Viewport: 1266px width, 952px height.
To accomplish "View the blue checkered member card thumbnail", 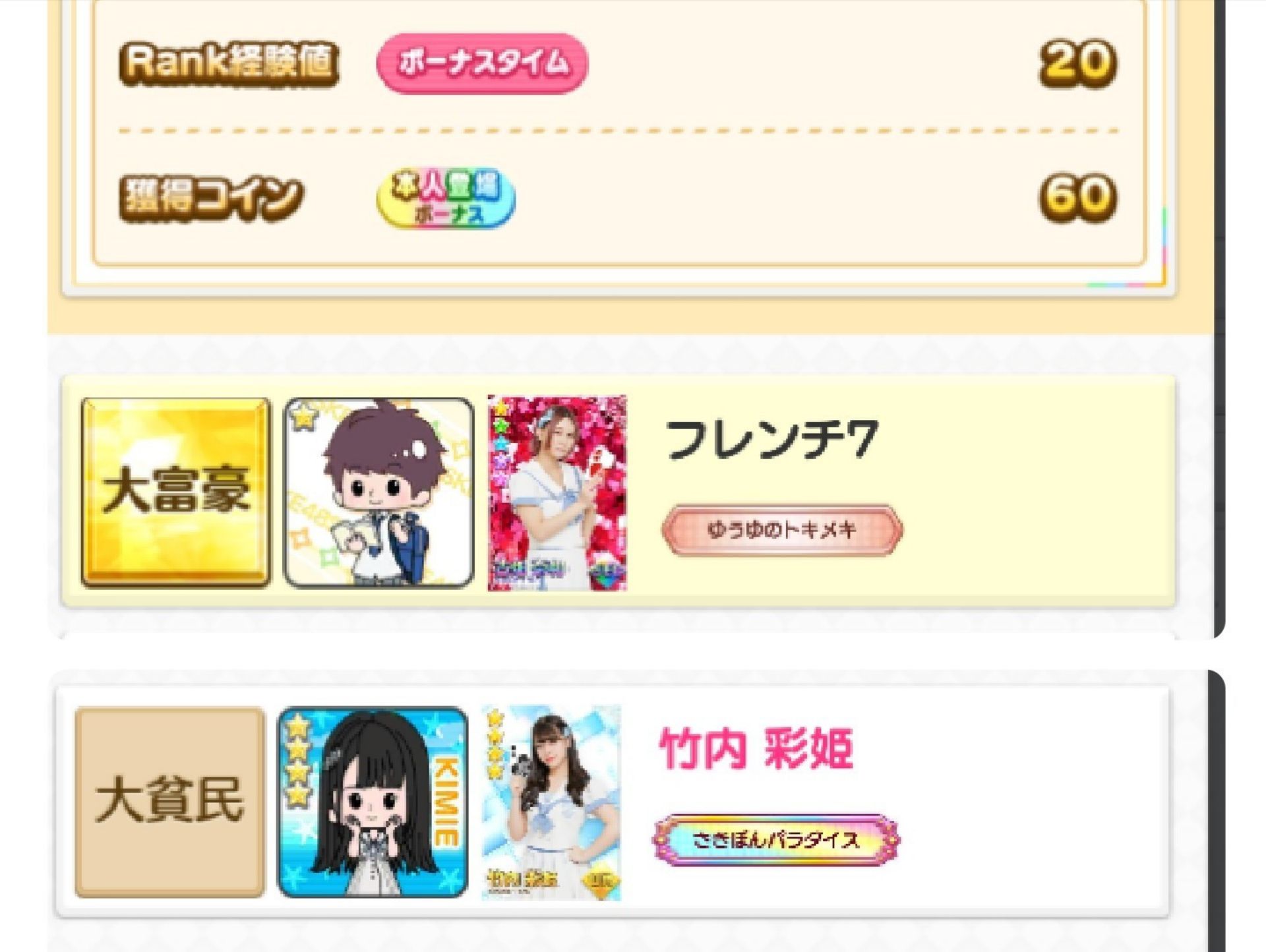I will coord(551,802).
